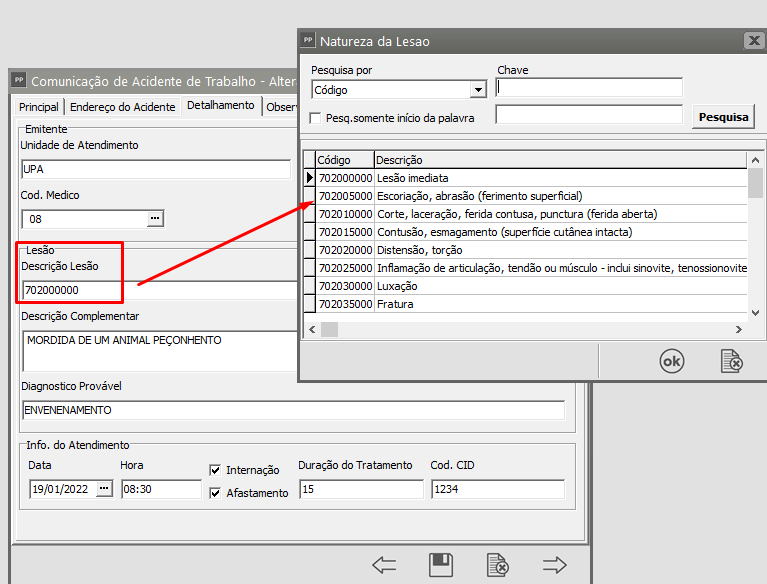767x584 pixels.
Task: Click the right arrow next icon
Action: [x=555, y=565]
